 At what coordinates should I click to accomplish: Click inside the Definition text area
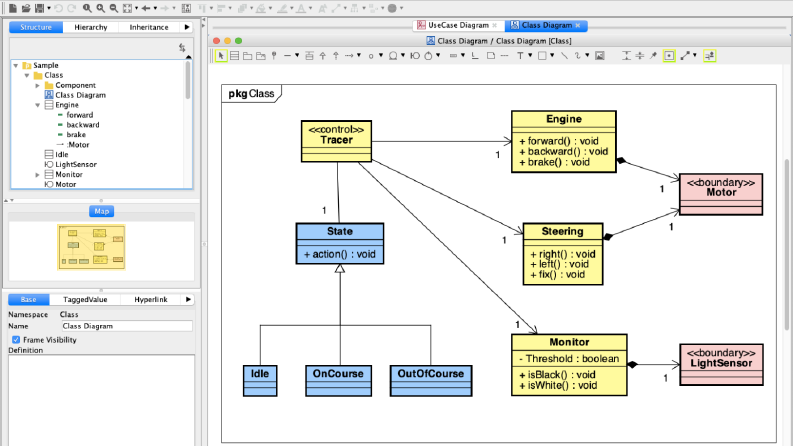(x=101, y=399)
